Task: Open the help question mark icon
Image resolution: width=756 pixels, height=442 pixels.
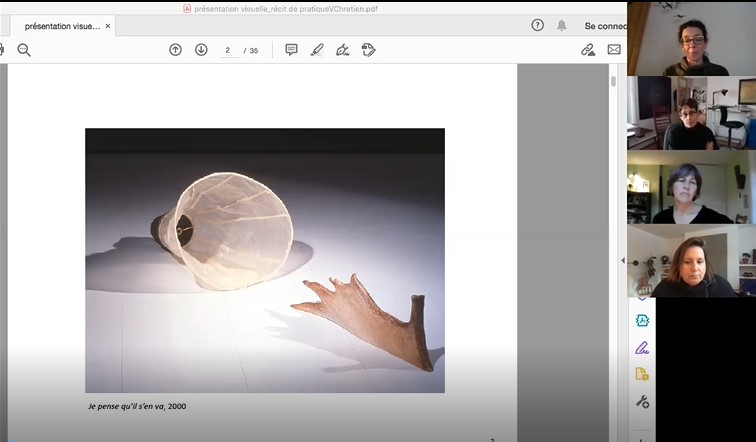Action: 537,25
